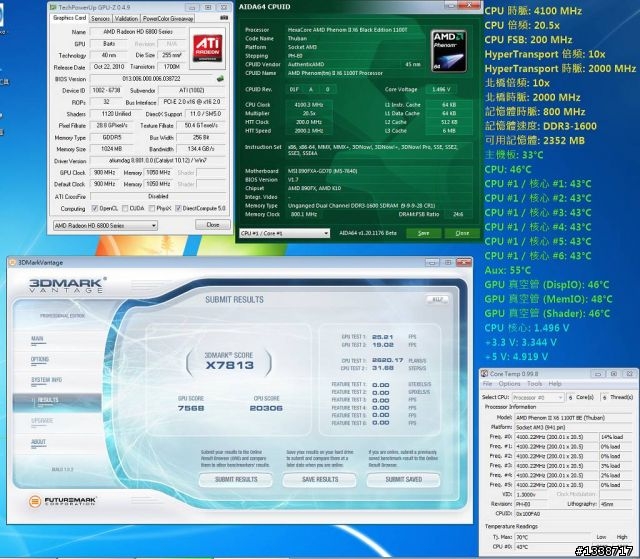Minimize the Core Temp window
This screenshot has height=559, width=640.
tap(598, 373)
